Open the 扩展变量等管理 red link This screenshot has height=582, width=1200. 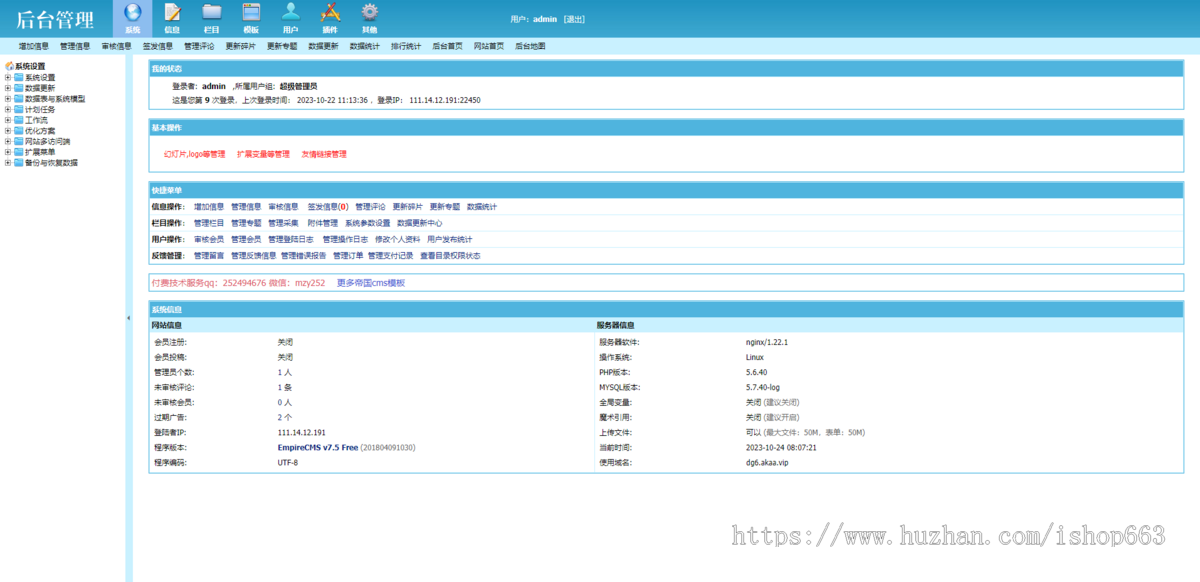pos(263,154)
